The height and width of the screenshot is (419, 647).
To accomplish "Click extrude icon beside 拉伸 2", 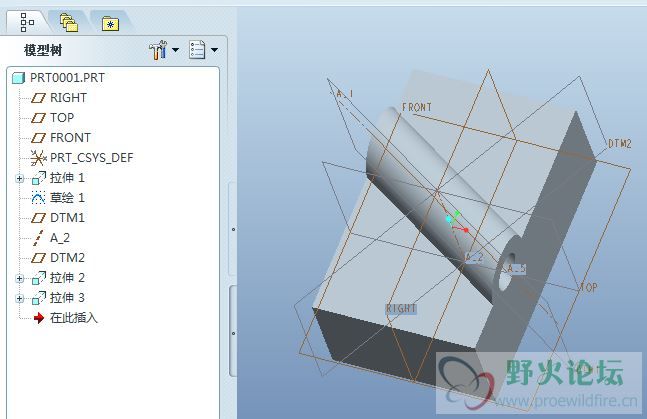I will tap(39, 278).
